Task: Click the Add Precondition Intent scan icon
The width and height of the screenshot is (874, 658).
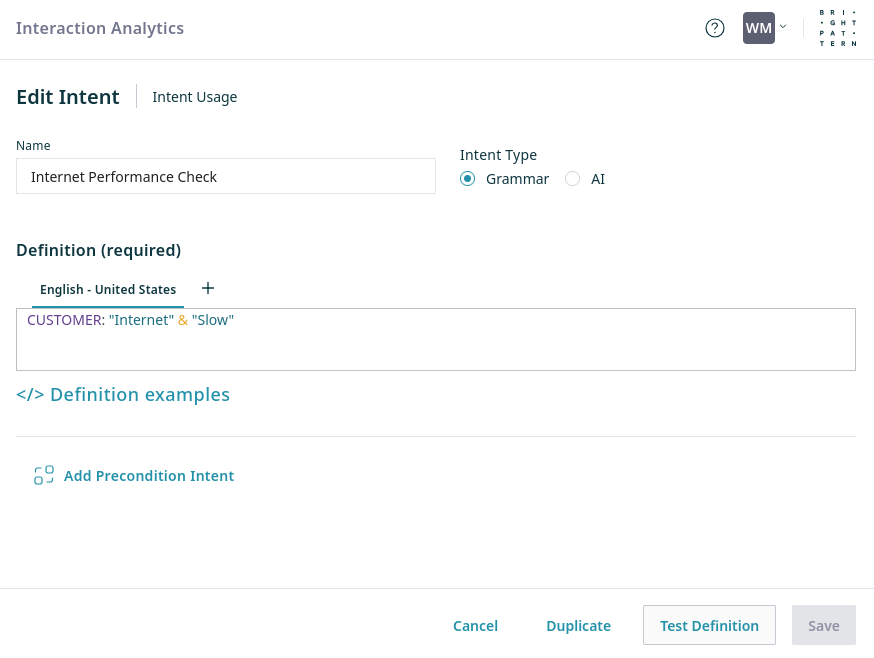Action: pyautogui.click(x=44, y=476)
